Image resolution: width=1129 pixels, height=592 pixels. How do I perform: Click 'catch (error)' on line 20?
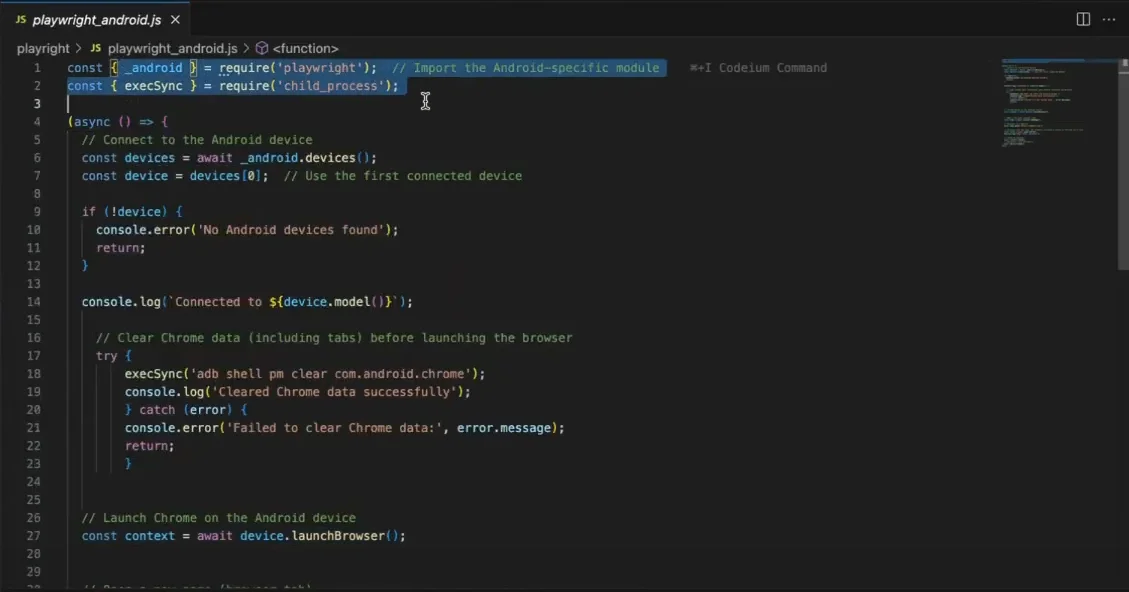[x=186, y=410]
